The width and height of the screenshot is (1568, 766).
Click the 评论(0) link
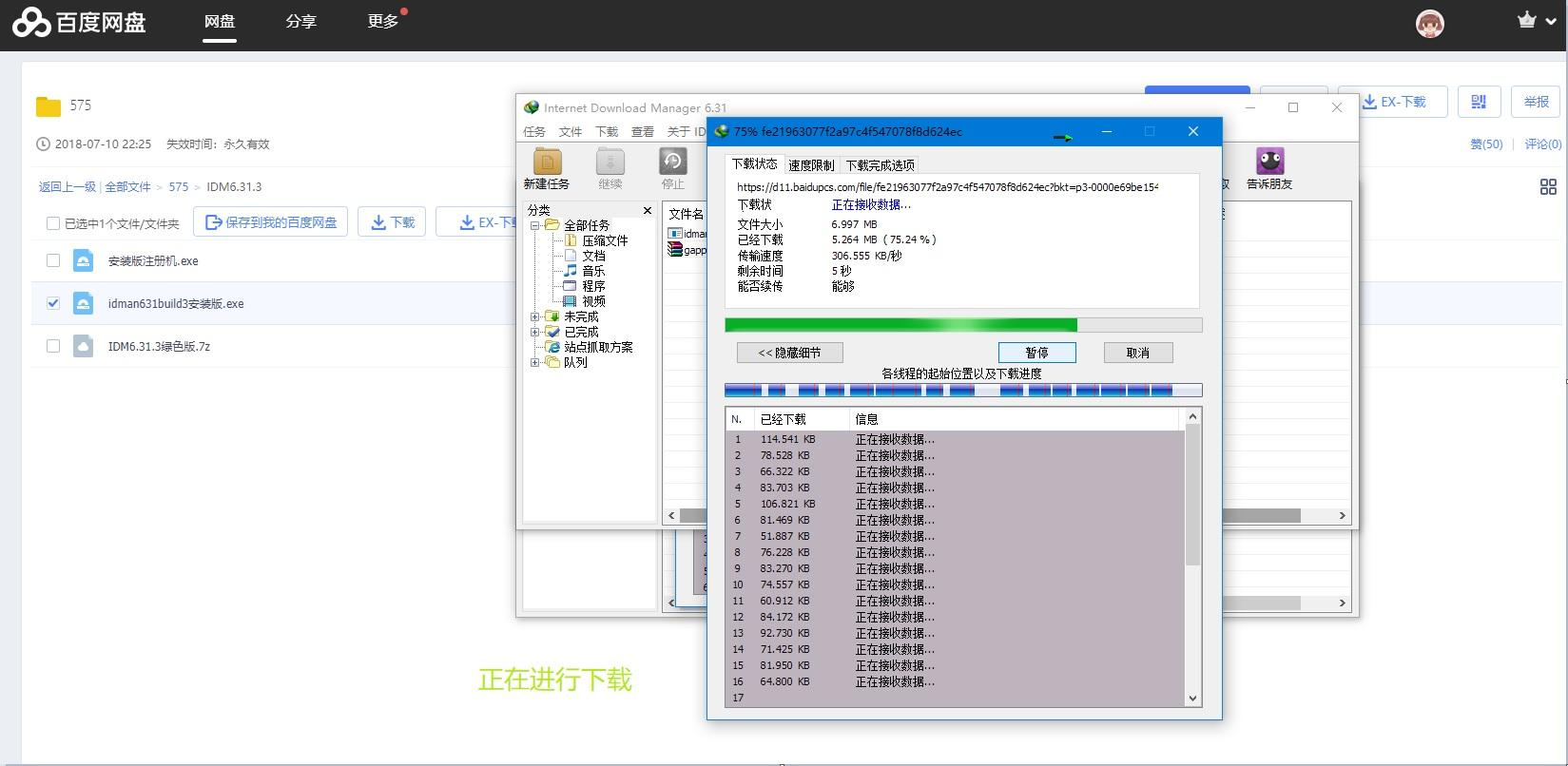tap(1543, 144)
